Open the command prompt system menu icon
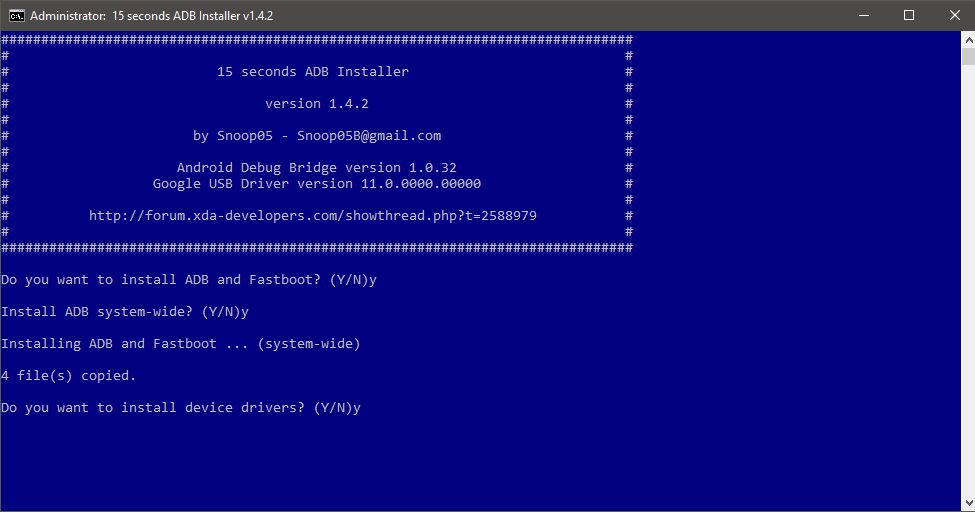Screen dimensions: 975x512 (16, 16)
